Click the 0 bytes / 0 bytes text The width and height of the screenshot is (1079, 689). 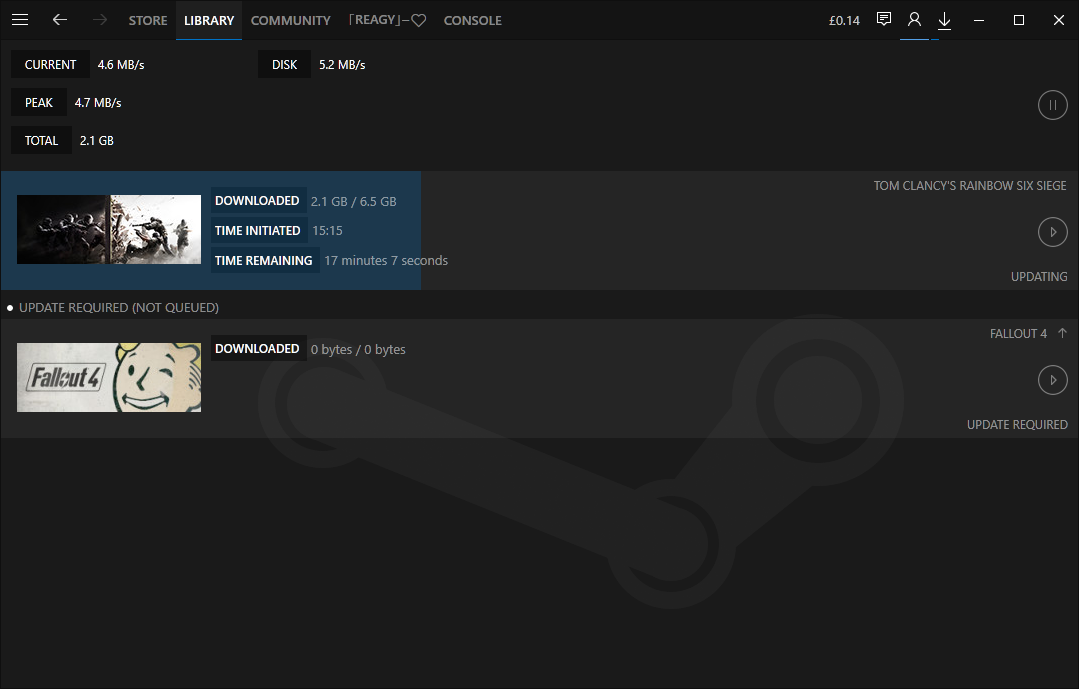[358, 349]
